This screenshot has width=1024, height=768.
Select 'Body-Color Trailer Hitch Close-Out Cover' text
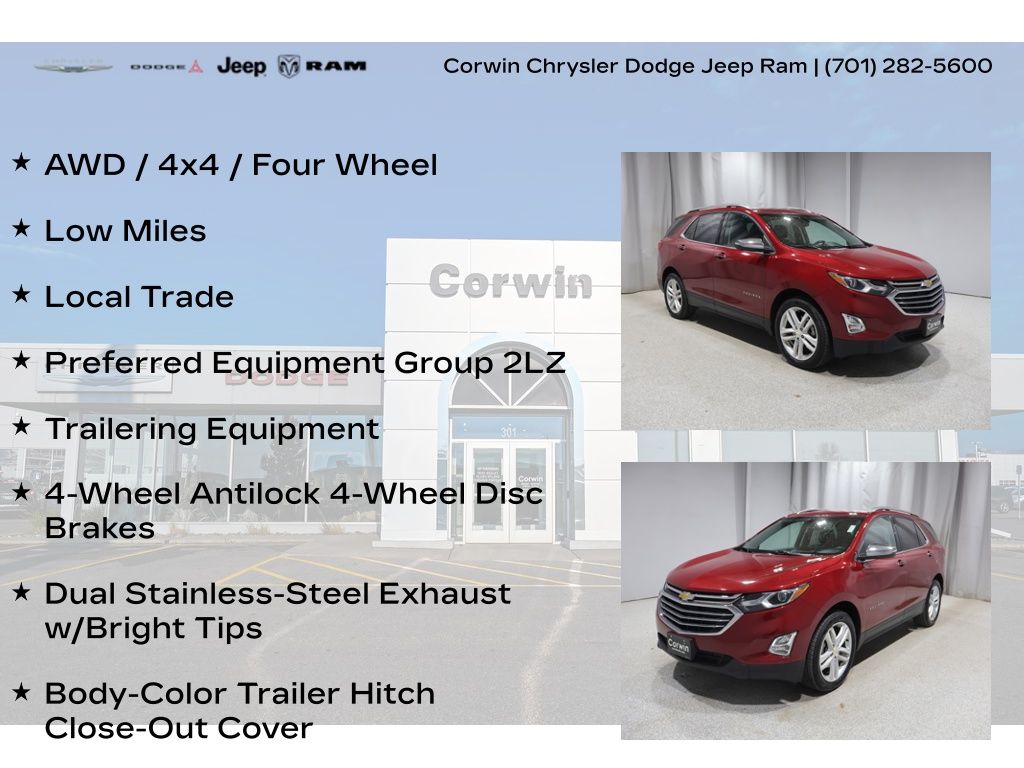(240, 711)
